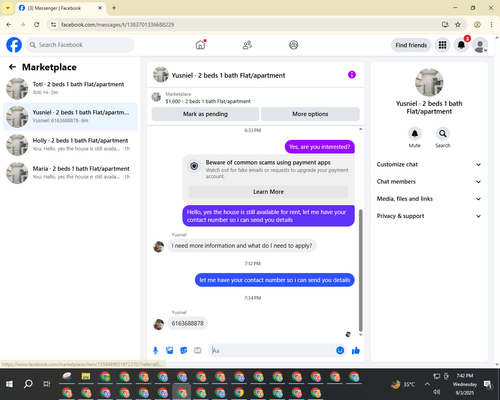Expand the Privacy & support section
The height and width of the screenshot is (400, 500).
(429, 216)
